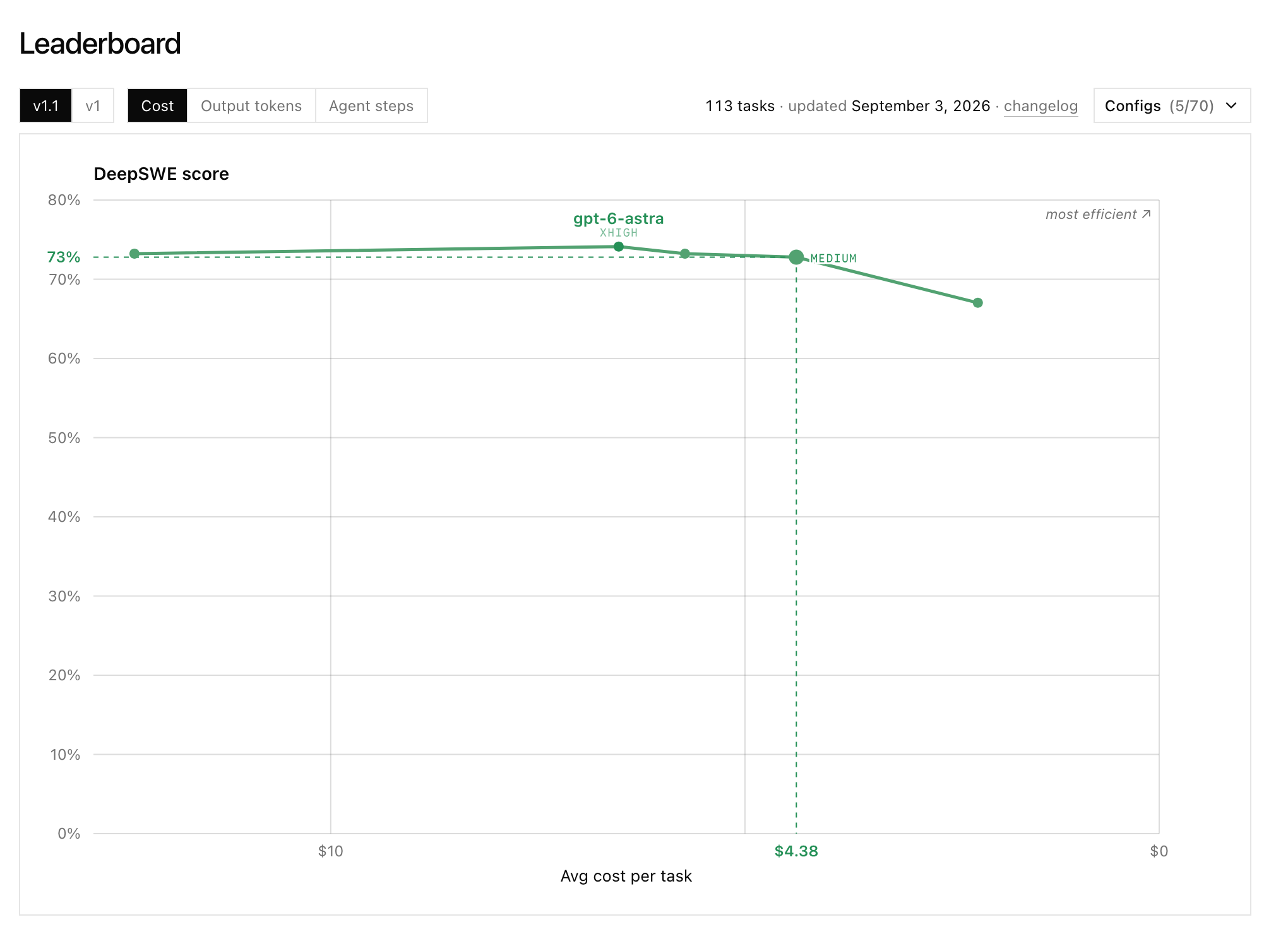The height and width of the screenshot is (939, 1288).
Task: Click the lowest-cost data point
Action: (977, 303)
